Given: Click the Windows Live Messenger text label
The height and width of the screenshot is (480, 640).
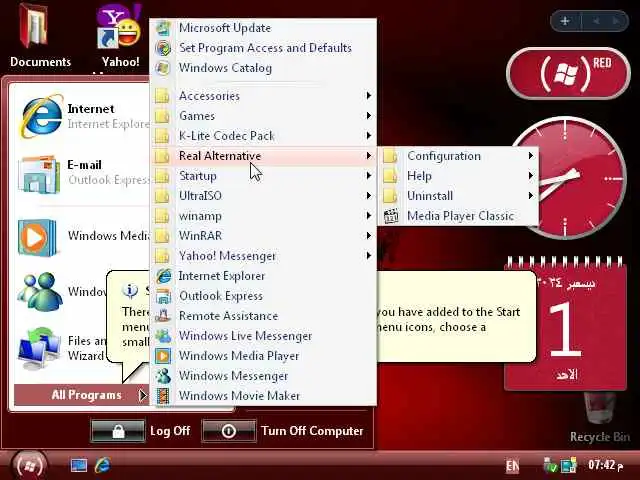Looking at the screenshot, I should tap(245, 336).
